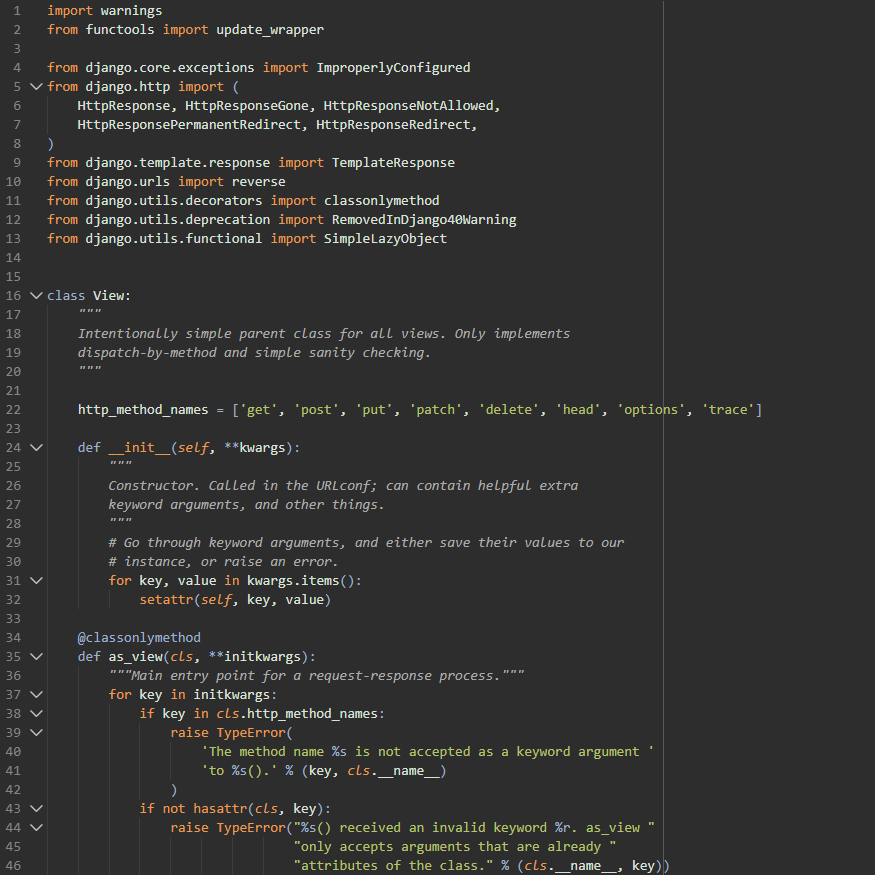Collapse the raise TypeError fold on line 44

[36, 828]
